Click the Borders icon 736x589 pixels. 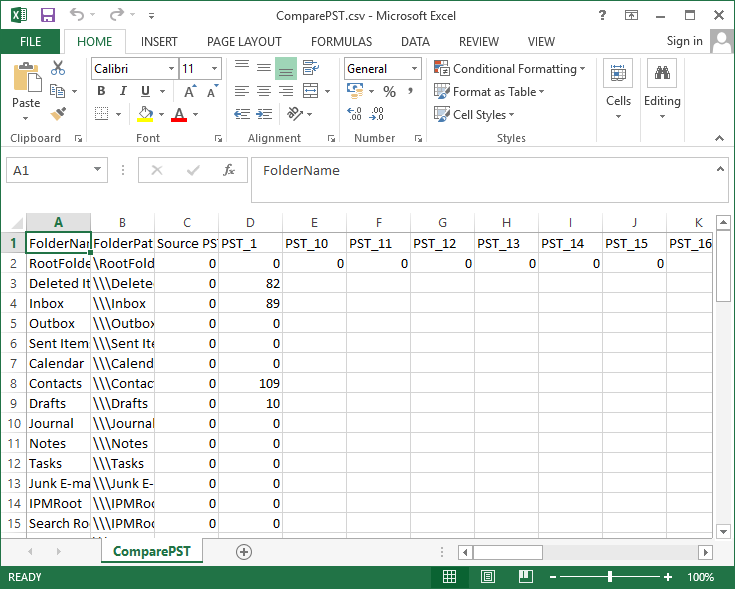click(x=101, y=114)
